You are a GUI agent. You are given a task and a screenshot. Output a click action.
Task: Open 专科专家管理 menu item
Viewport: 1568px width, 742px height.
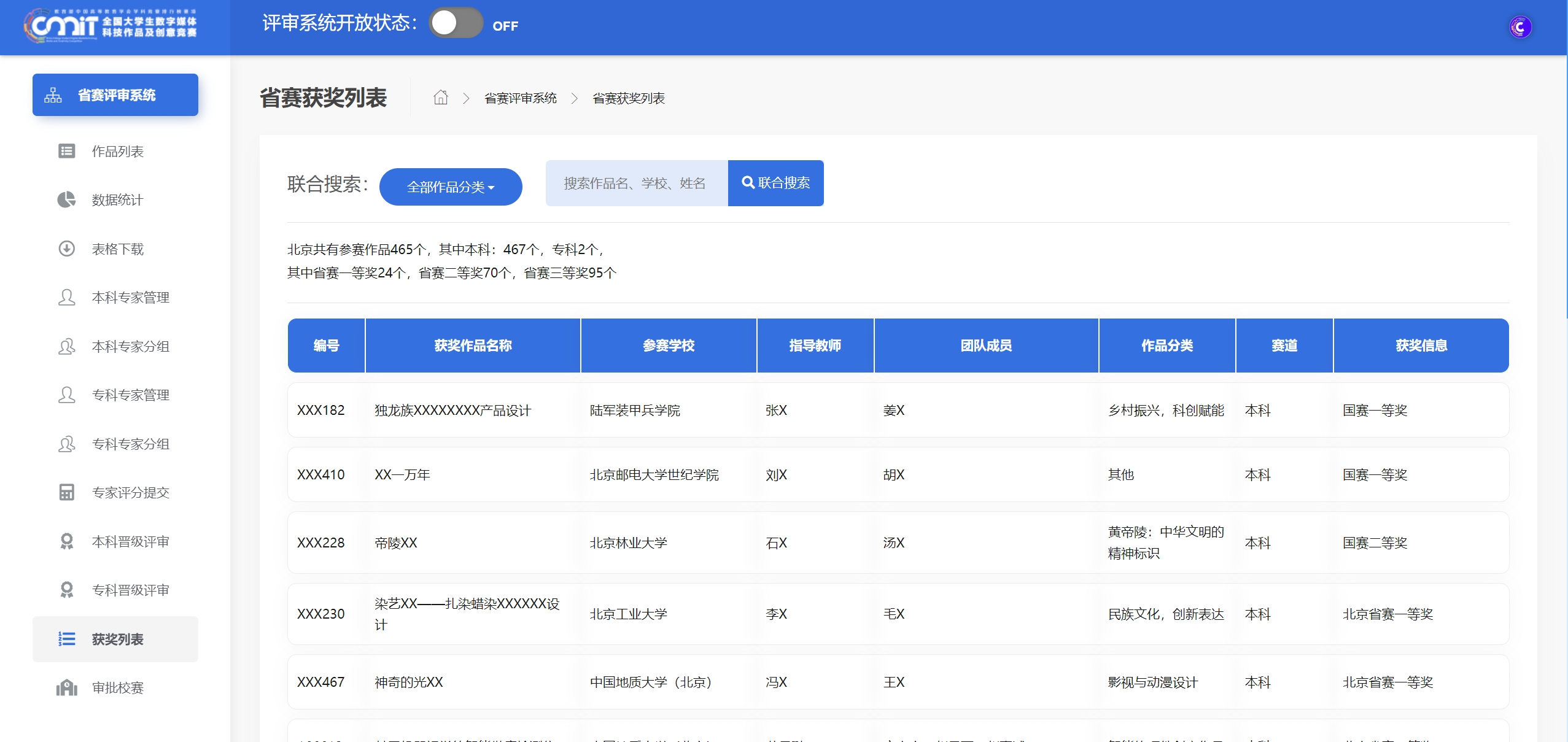pyautogui.click(x=130, y=395)
